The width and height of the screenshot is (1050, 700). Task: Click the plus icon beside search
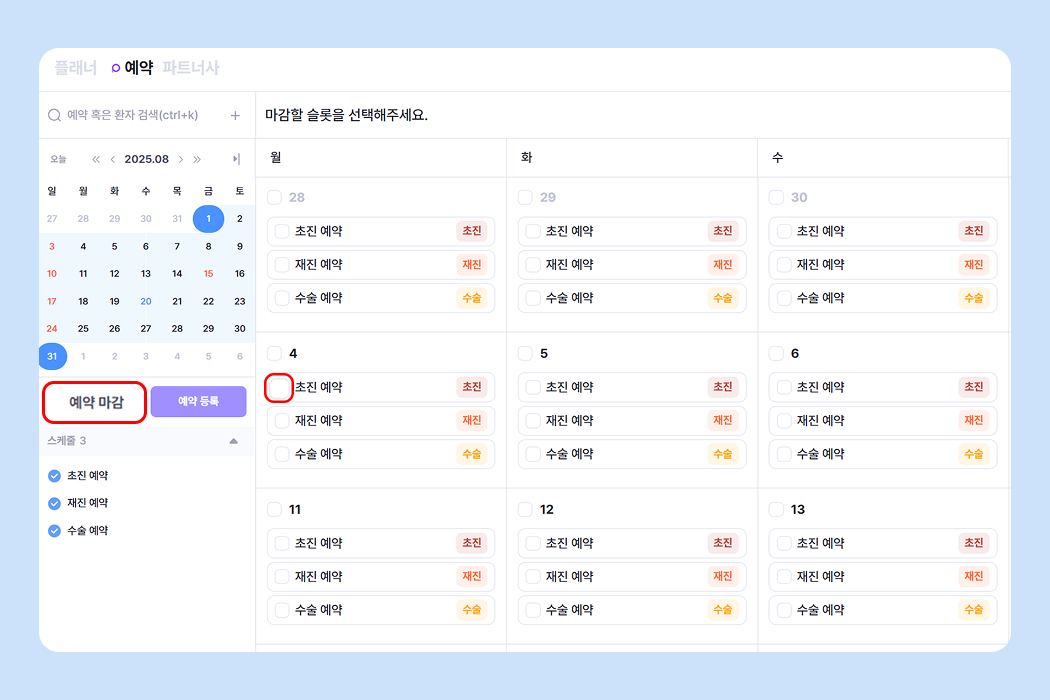click(235, 115)
